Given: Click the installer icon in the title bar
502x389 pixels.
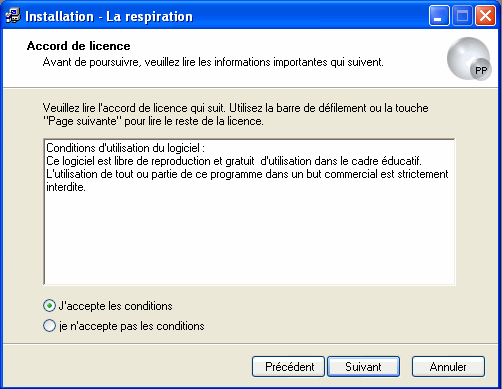Looking at the screenshot, I should pyautogui.click(x=13, y=16).
